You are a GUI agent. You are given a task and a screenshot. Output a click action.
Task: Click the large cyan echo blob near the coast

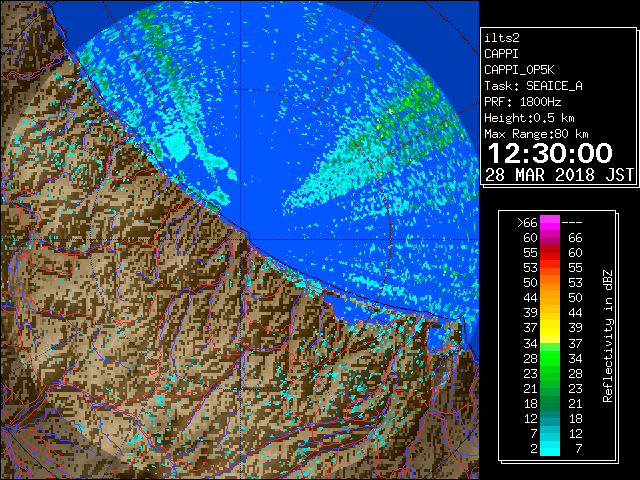pos(178,148)
